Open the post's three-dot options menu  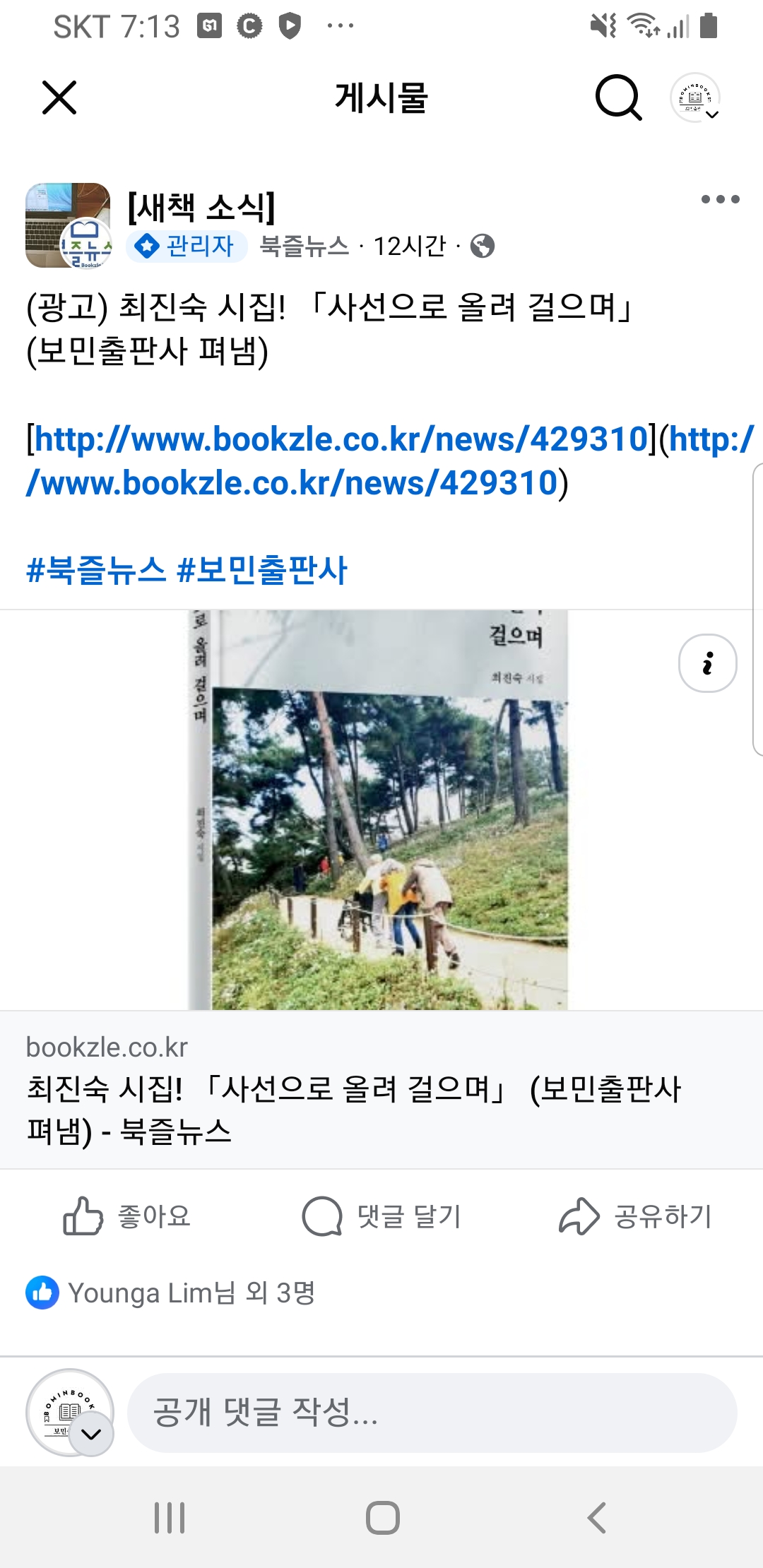(720, 199)
